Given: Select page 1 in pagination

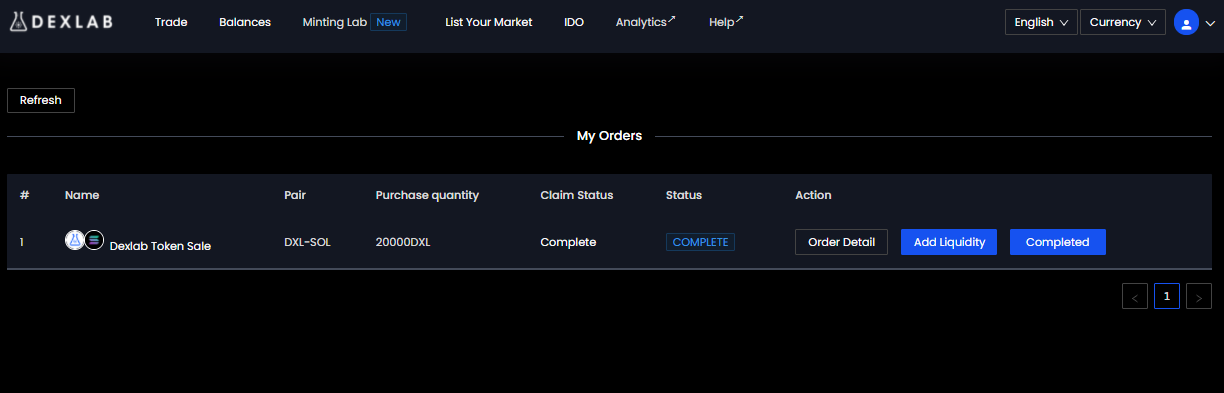Looking at the screenshot, I should pyautogui.click(x=1167, y=296).
